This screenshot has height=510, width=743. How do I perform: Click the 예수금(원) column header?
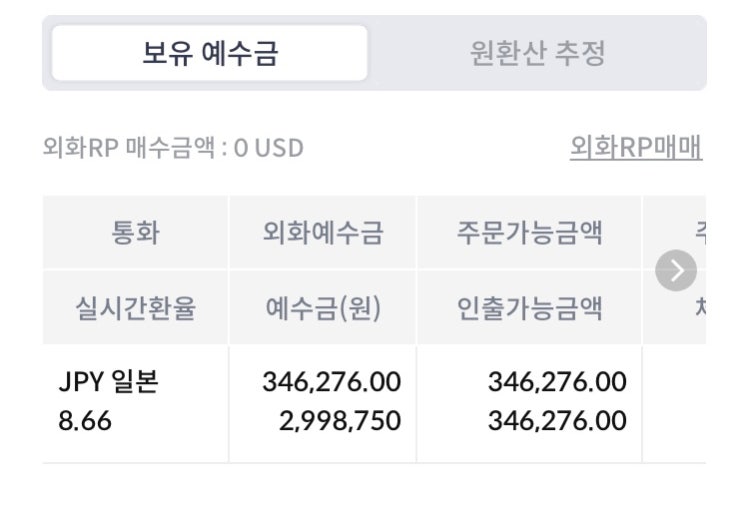(322, 308)
